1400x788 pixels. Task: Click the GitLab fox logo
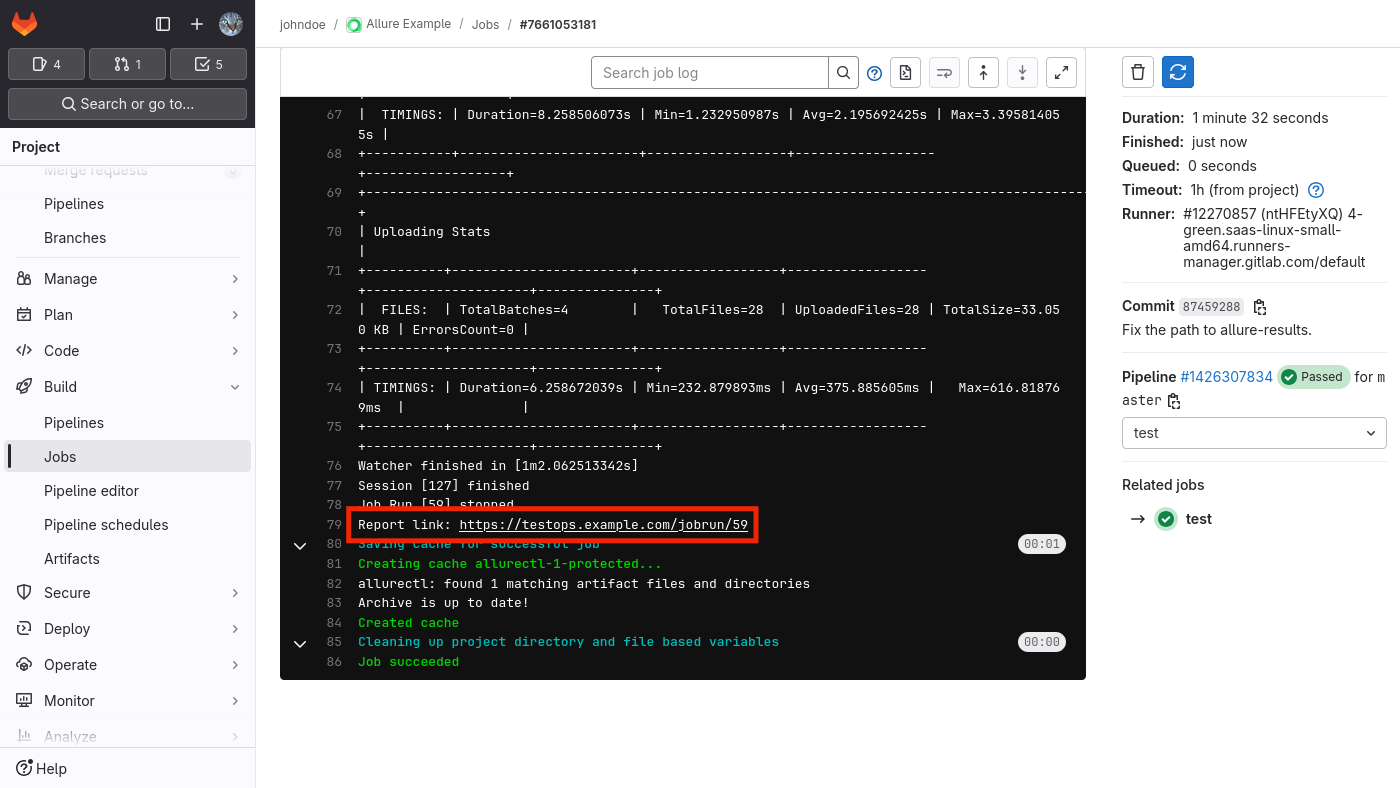(24, 24)
